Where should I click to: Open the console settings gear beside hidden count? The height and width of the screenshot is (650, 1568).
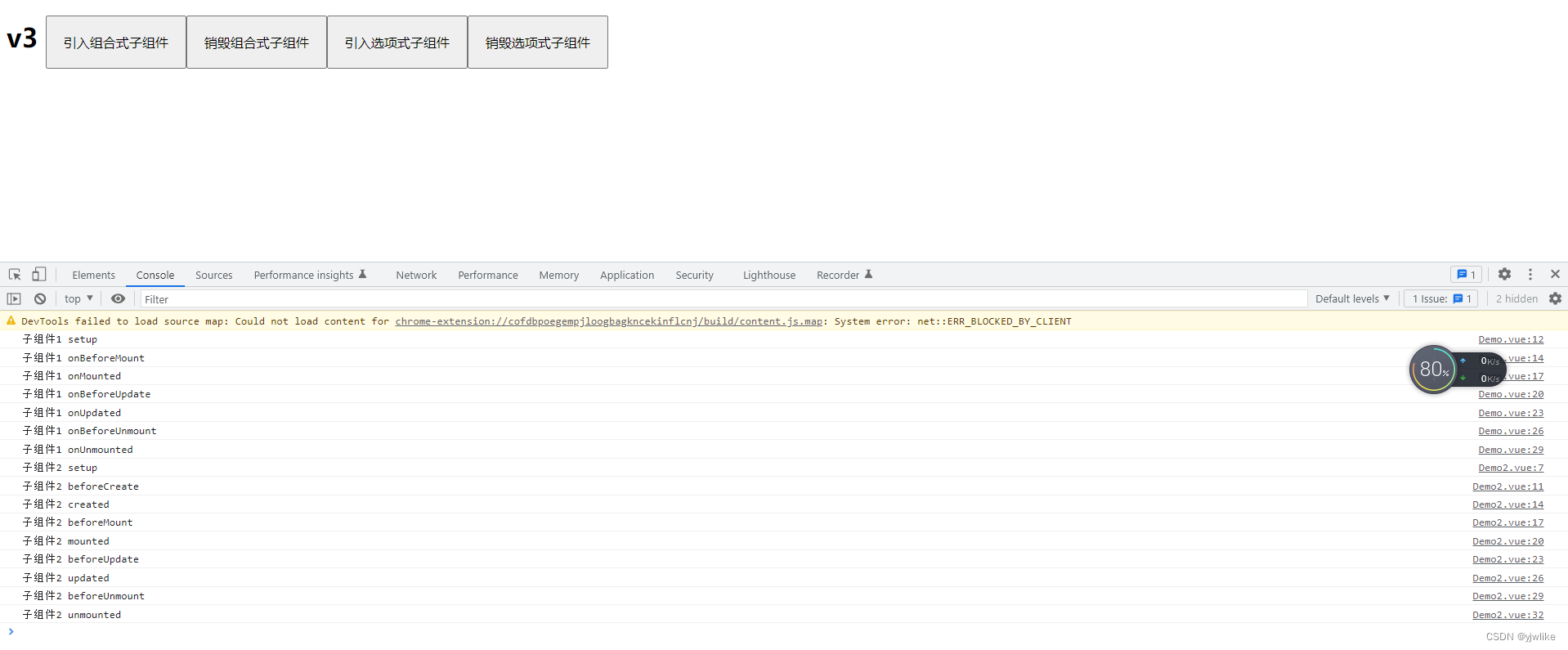tap(1555, 299)
